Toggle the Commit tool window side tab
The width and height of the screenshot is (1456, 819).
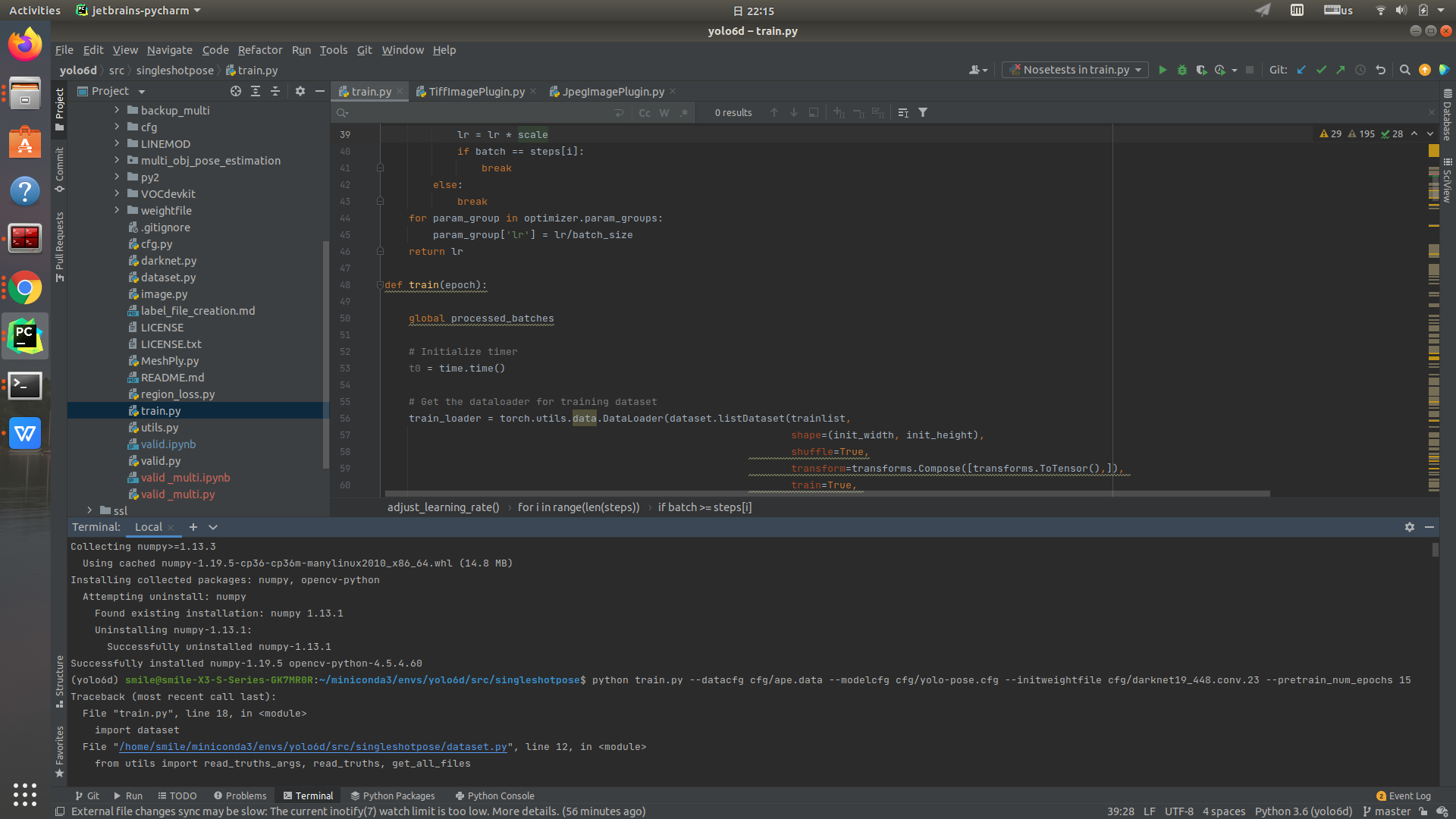point(60,170)
